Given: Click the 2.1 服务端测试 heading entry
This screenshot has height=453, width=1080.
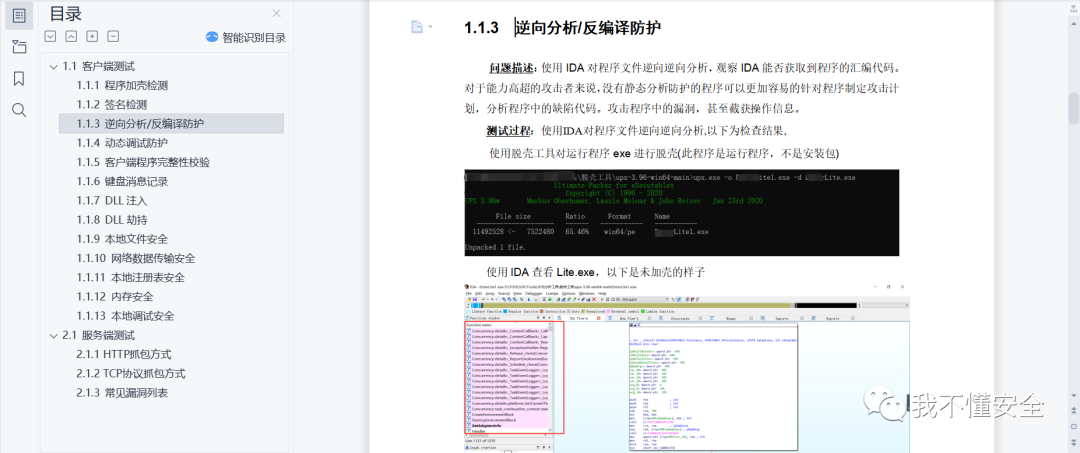Looking at the screenshot, I should tap(98, 336).
